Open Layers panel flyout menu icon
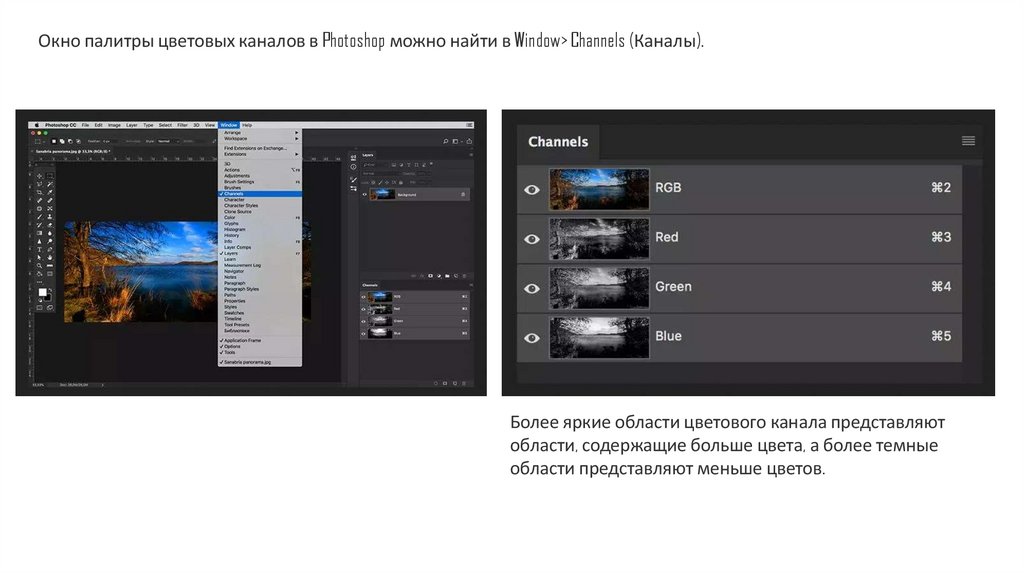The image size is (1024, 574). point(471,155)
